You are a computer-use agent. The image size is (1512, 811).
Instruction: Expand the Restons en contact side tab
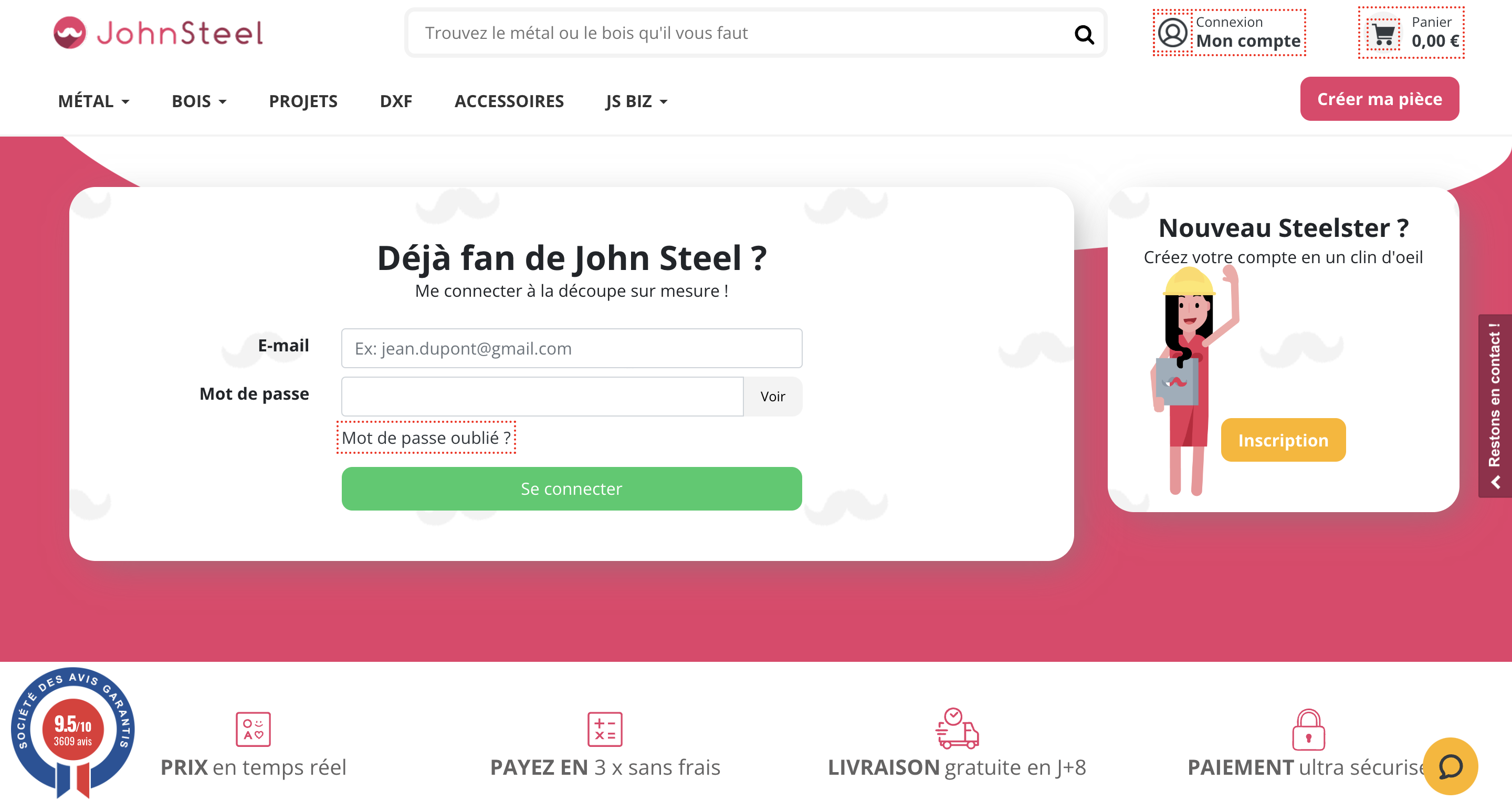[1495, 406]
